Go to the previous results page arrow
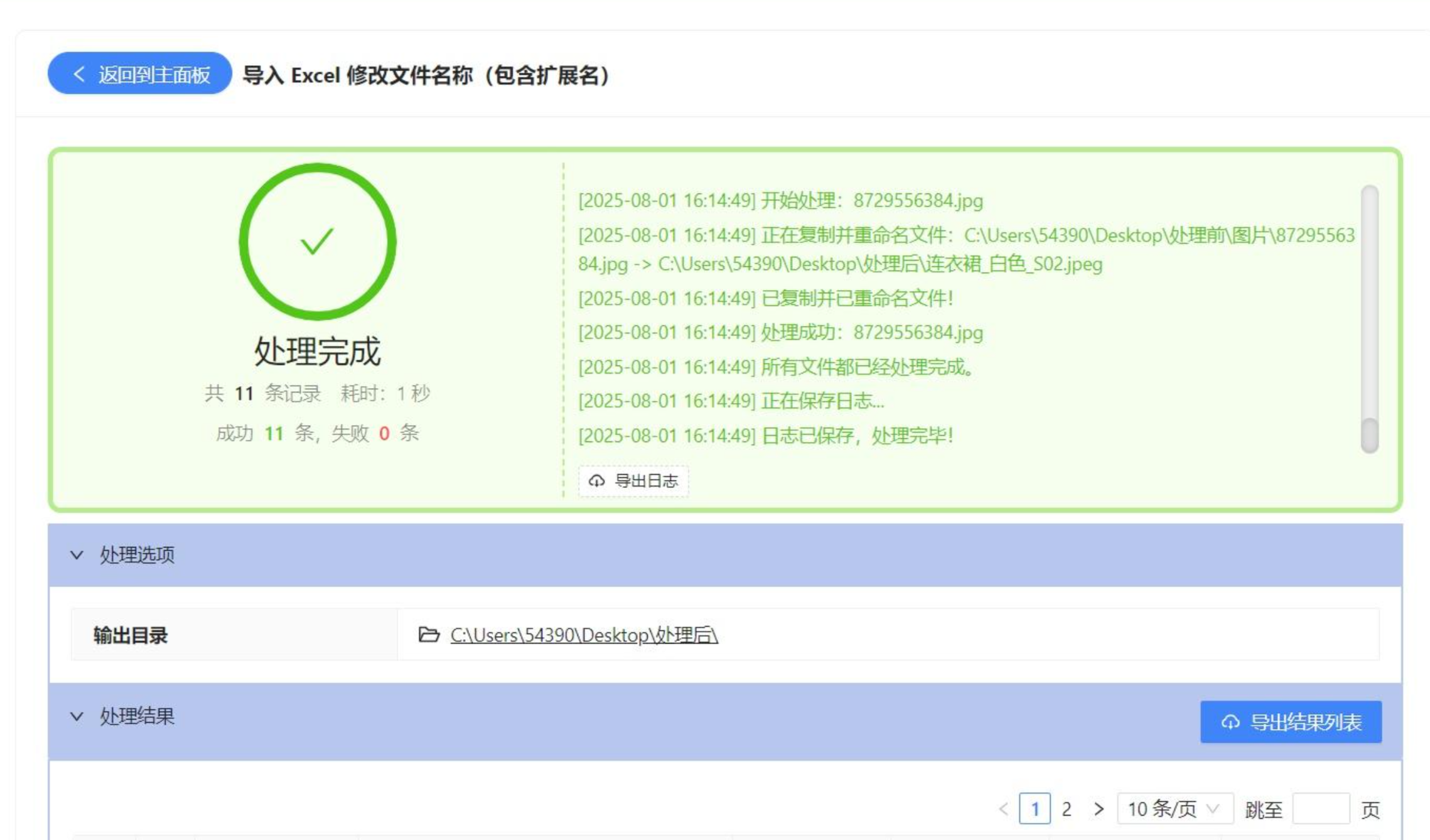Screen dimensions: 1430x840 (x=1003, y=809)
